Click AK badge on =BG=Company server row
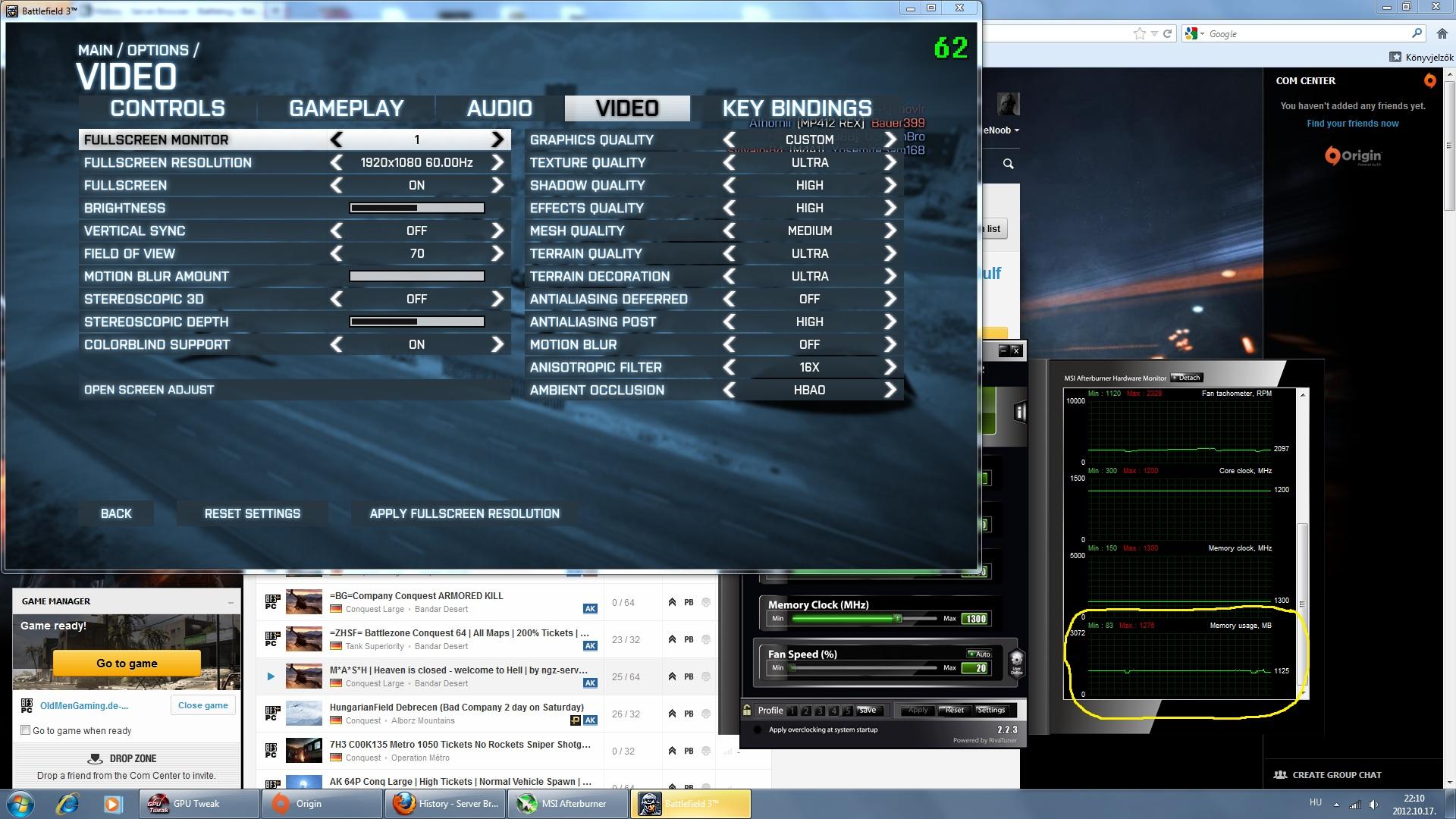Image resolution: width=1456 pixels, height=819 pixels. pyautogui.click(x=590, y=608)
